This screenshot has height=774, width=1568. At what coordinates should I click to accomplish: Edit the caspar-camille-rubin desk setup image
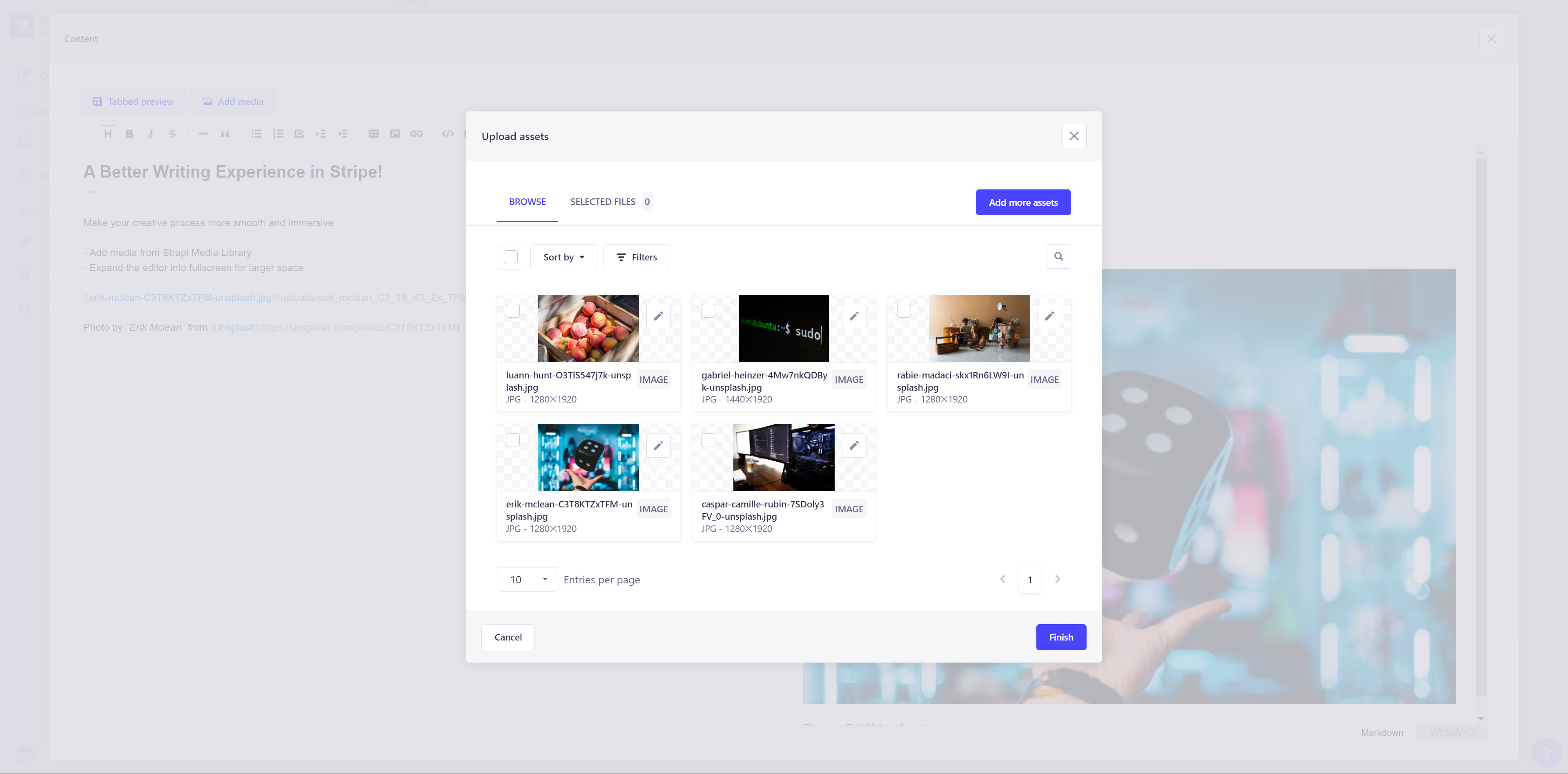click(x=853, y=445)
